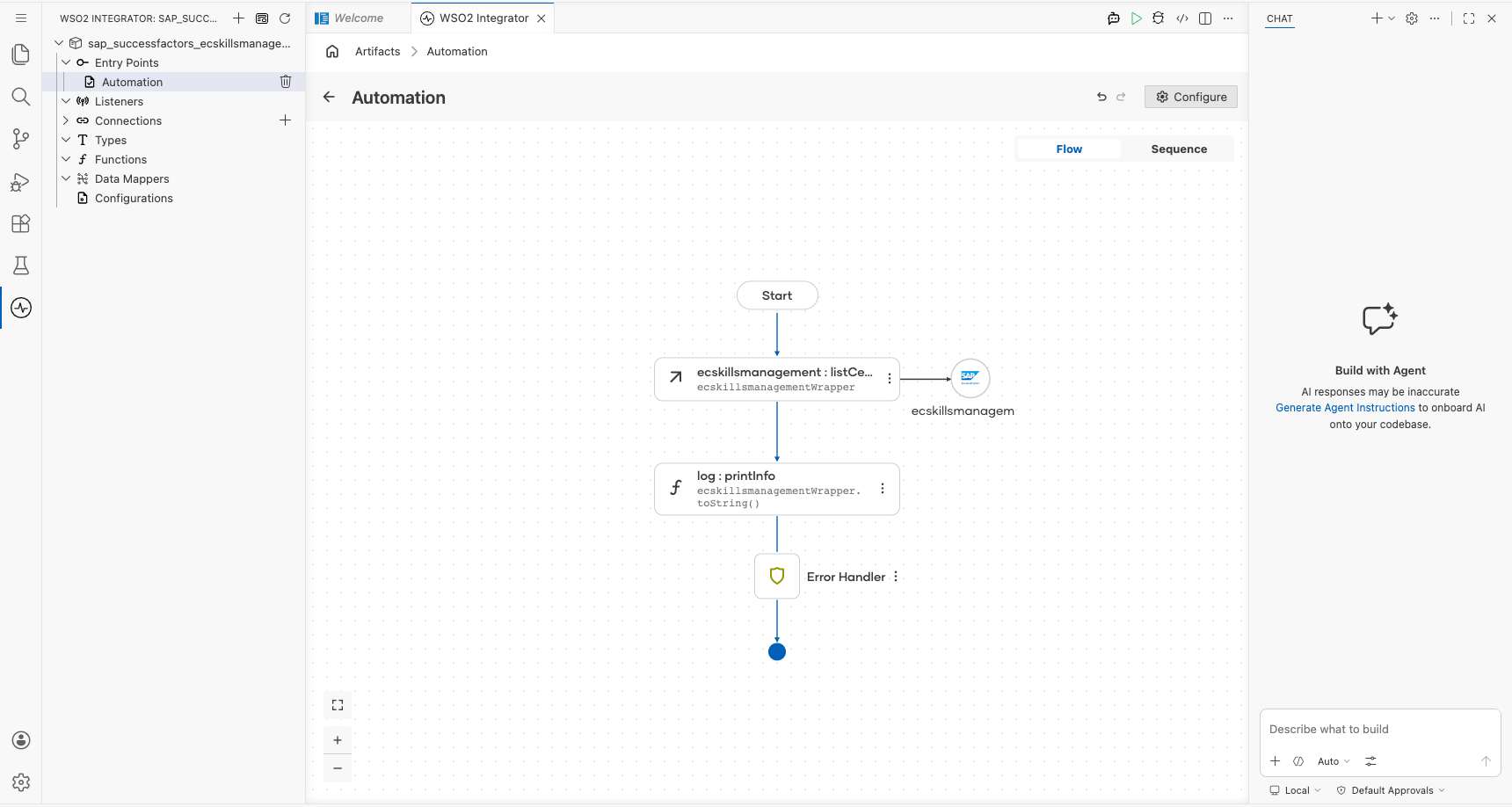Image resolution: width=1512 pixels, height=807 pixels.
Task: Expand the Connections tree section
Action: [x=66, y=120]
